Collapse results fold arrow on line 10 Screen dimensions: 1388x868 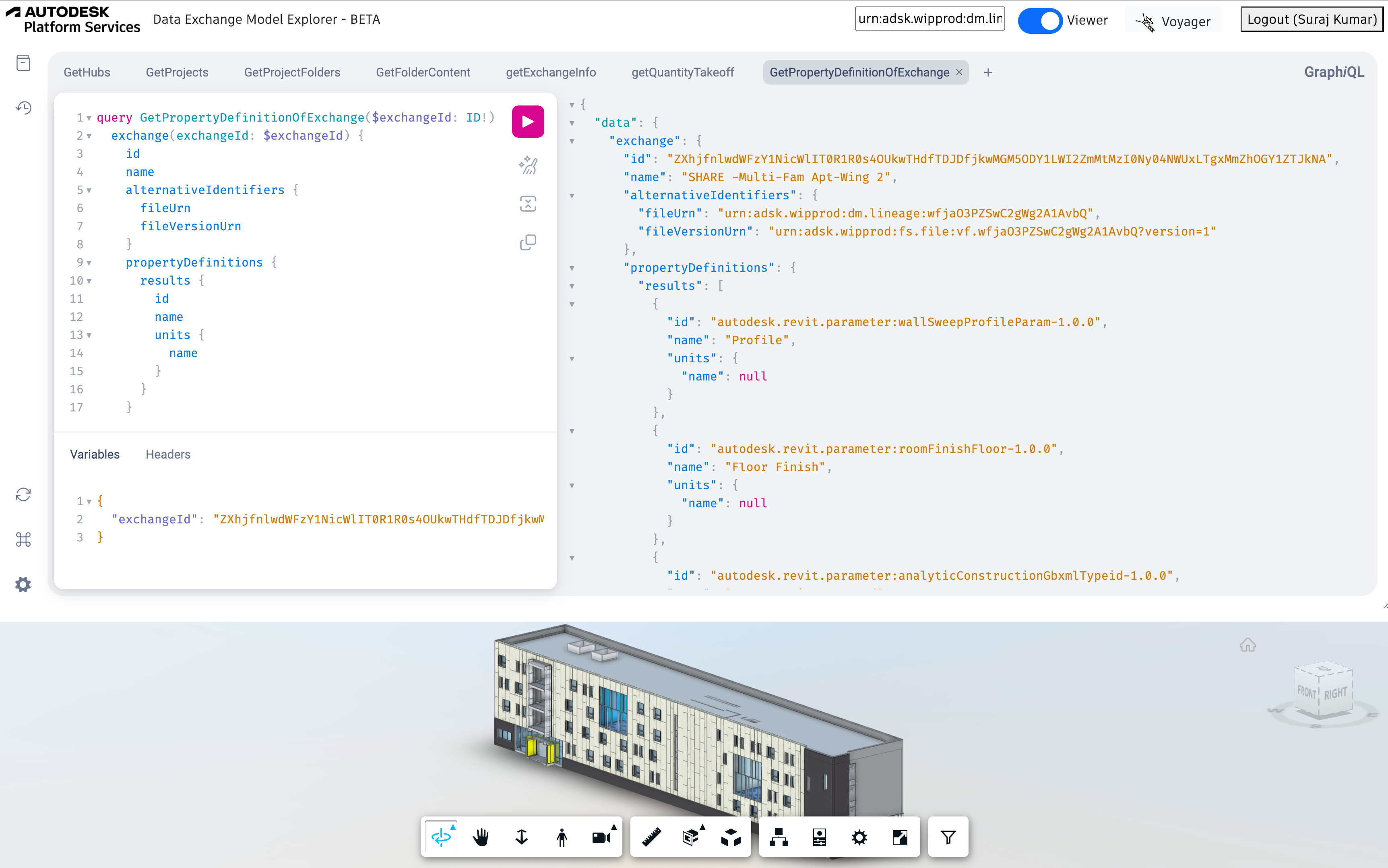coord(89,281)
